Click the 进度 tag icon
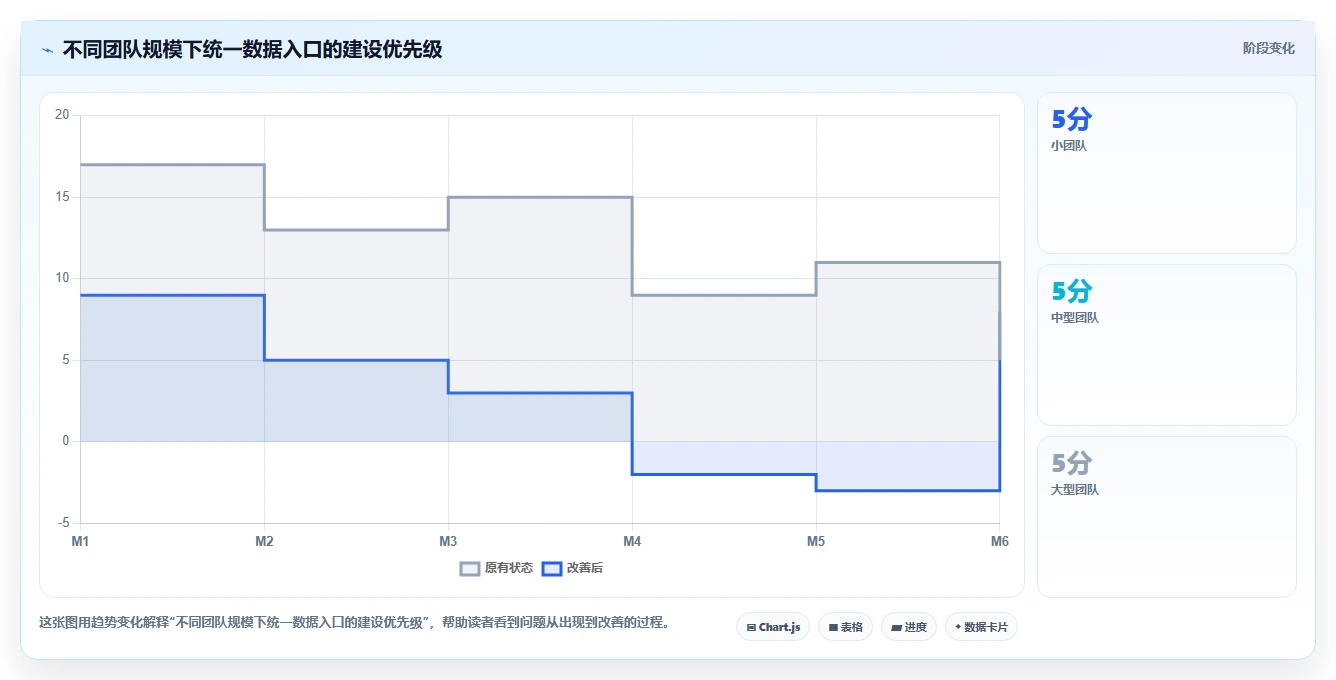 [x=896, y=628]
